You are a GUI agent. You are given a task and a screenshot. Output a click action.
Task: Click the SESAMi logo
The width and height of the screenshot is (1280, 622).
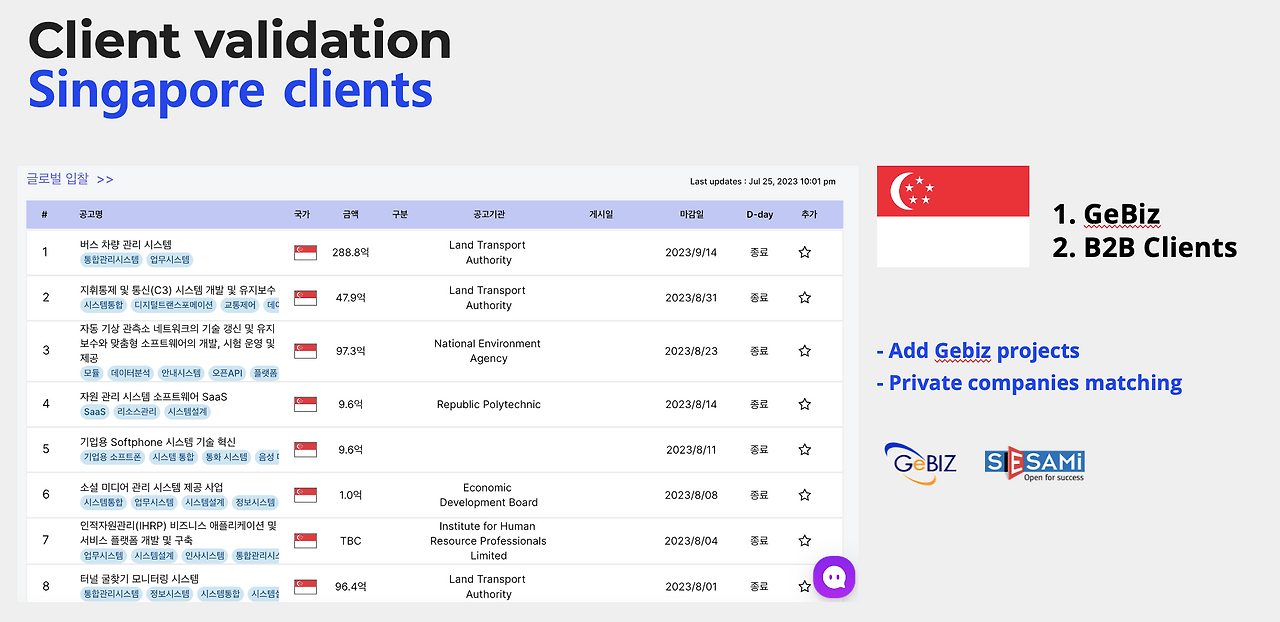pyautogui.click(x=1034, y=464)
